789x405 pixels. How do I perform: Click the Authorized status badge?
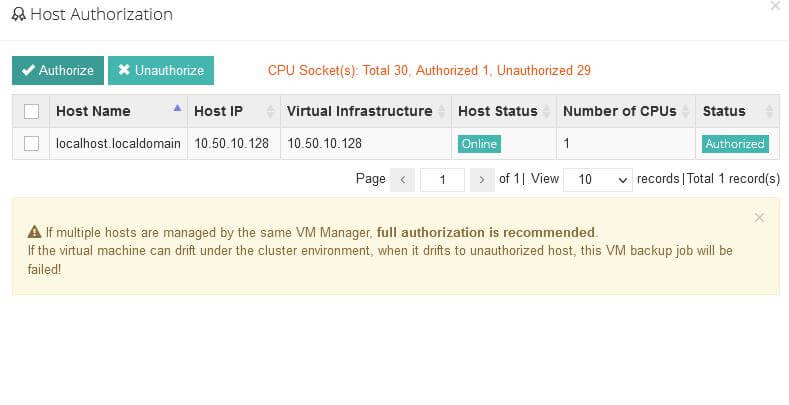[x=735, y=144]
